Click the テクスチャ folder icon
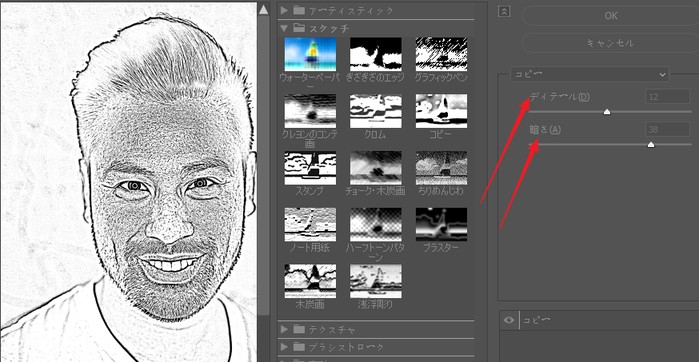Screen dimensions: 699x362 pyautogui.click(x=299, y=329)
